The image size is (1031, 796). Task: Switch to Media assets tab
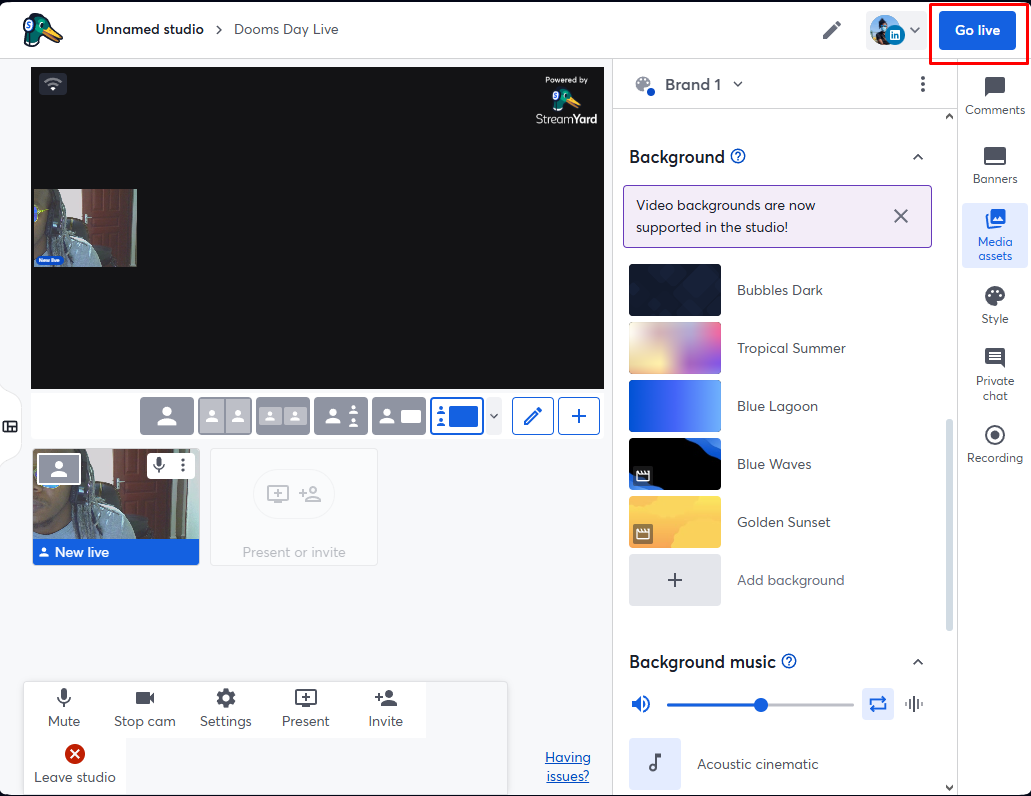tap(995, 235)
